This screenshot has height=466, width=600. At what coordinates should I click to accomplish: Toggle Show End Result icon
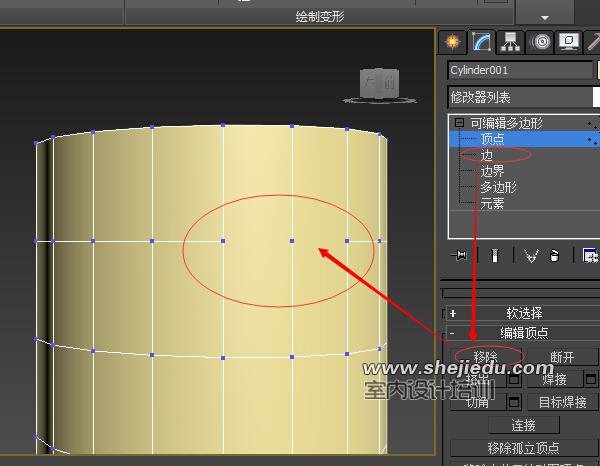coord(495,255)
